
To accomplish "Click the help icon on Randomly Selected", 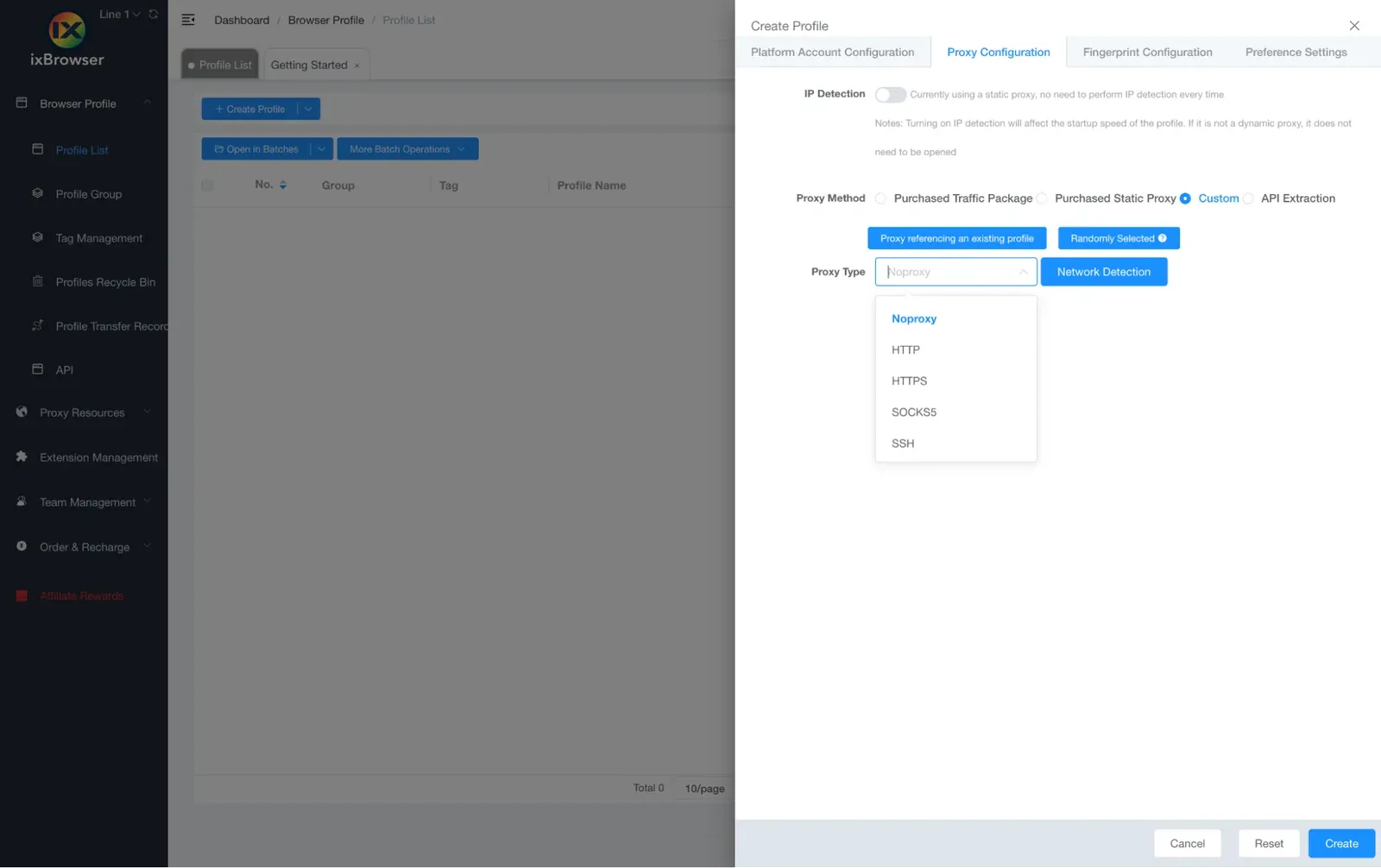I will pos(1162,238).
